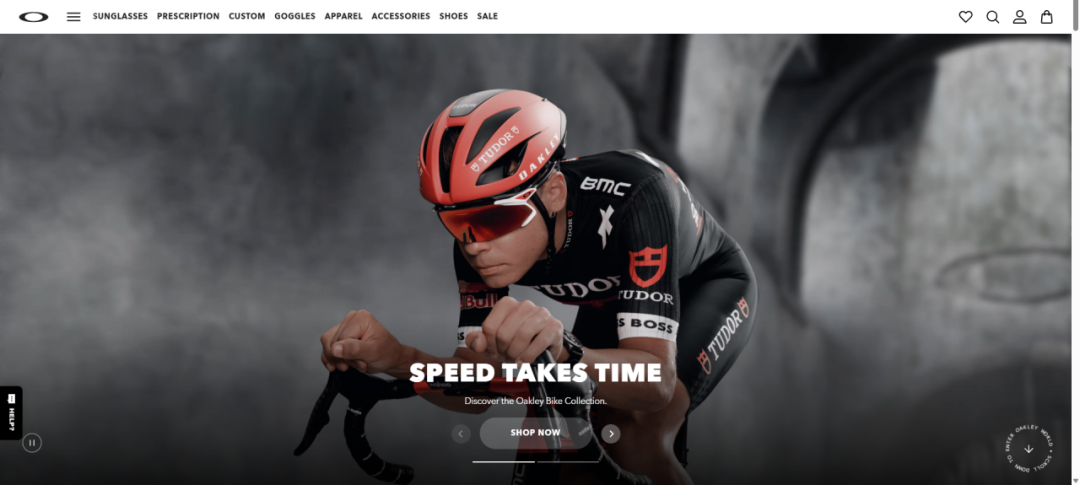
Task: Open the account profile icon
Action: pyautogui.click(x=1019, y=17)
